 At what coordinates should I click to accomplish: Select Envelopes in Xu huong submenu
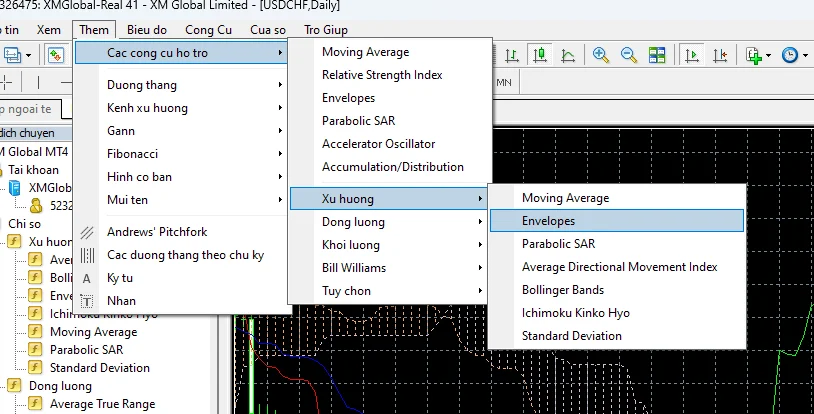point(617,221)
